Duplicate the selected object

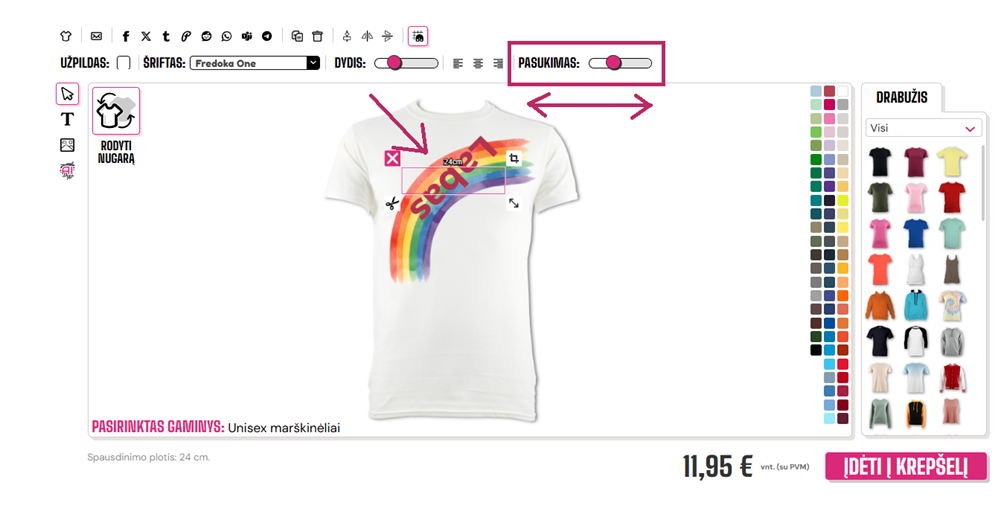[297, 37]
